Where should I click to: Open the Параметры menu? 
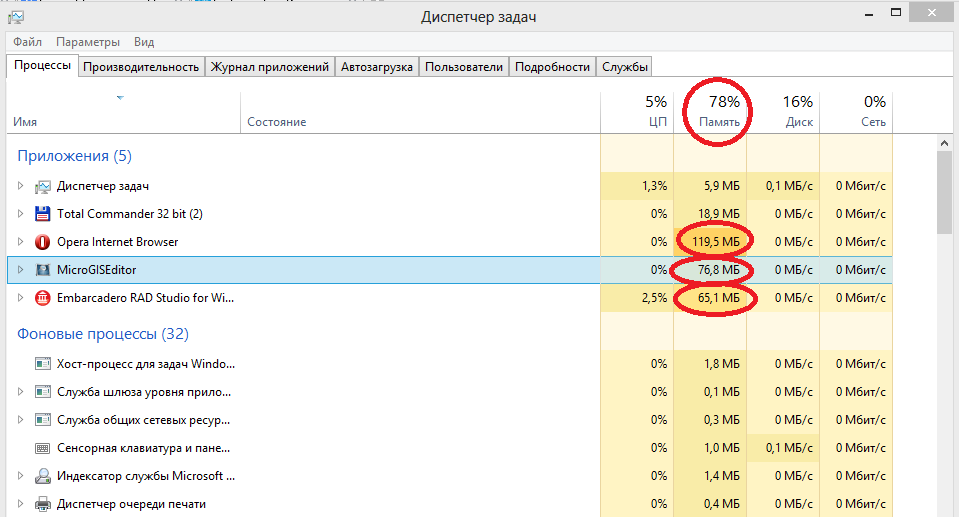88,42
